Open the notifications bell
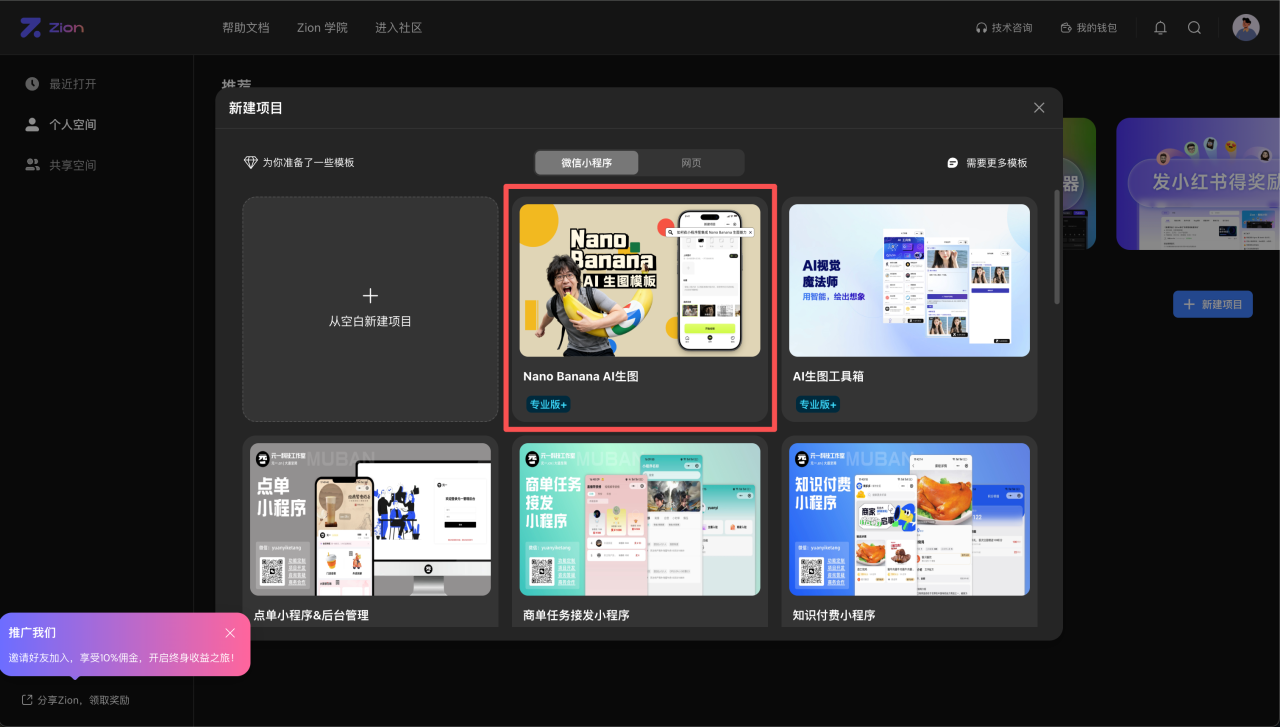This screenshot has width=1280, height=727. (x=1160, y=28)
